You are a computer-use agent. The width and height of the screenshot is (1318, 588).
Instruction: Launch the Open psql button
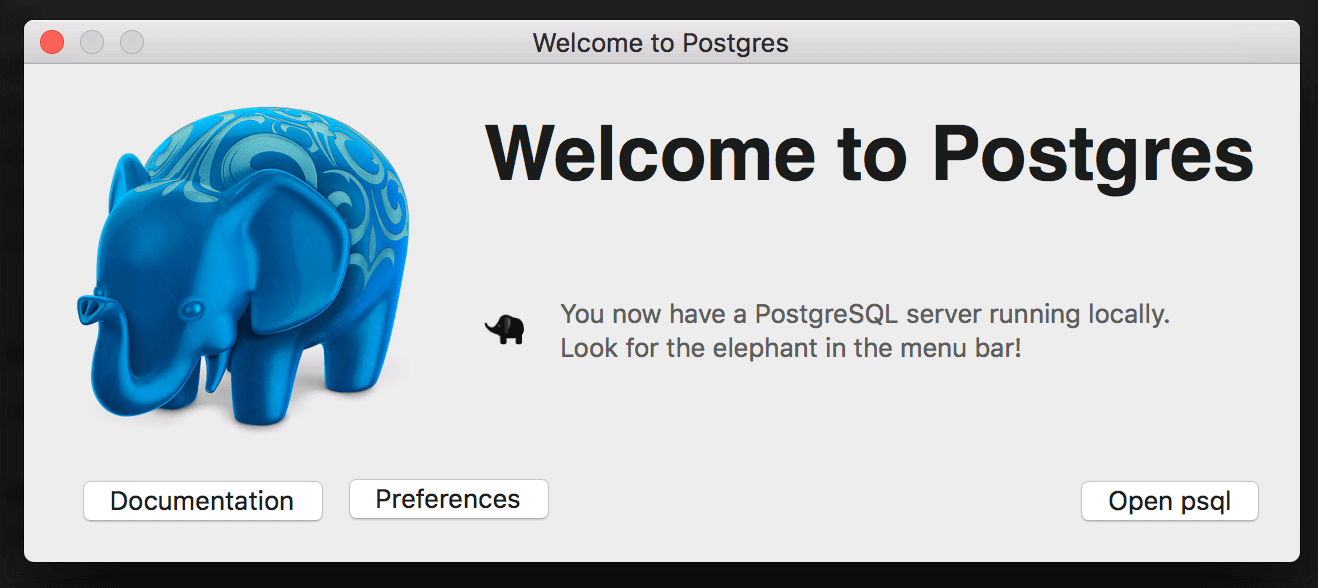click(1170, 501)
